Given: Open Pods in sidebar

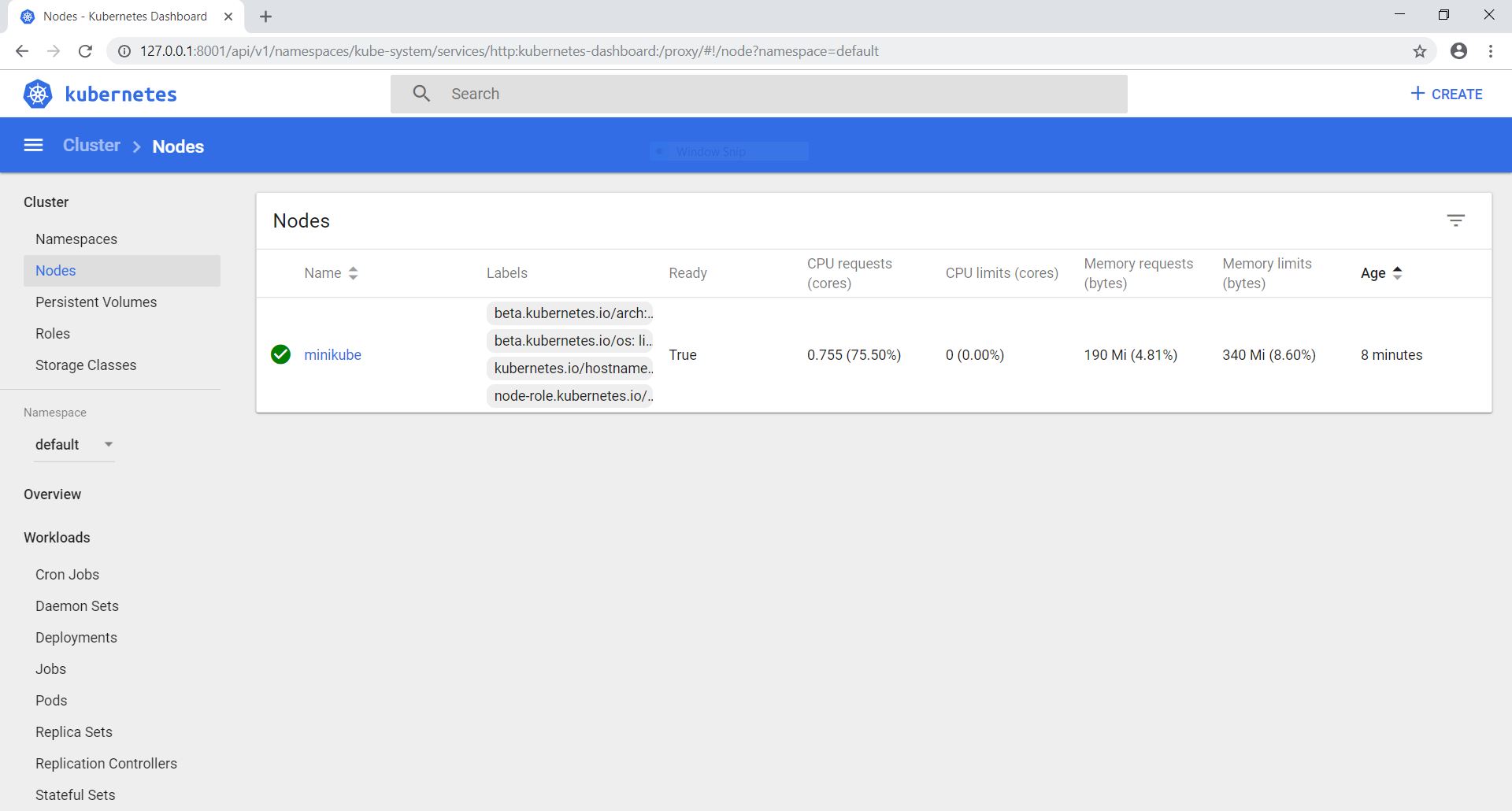Looking at the screenshot, I should click(51, 701).
